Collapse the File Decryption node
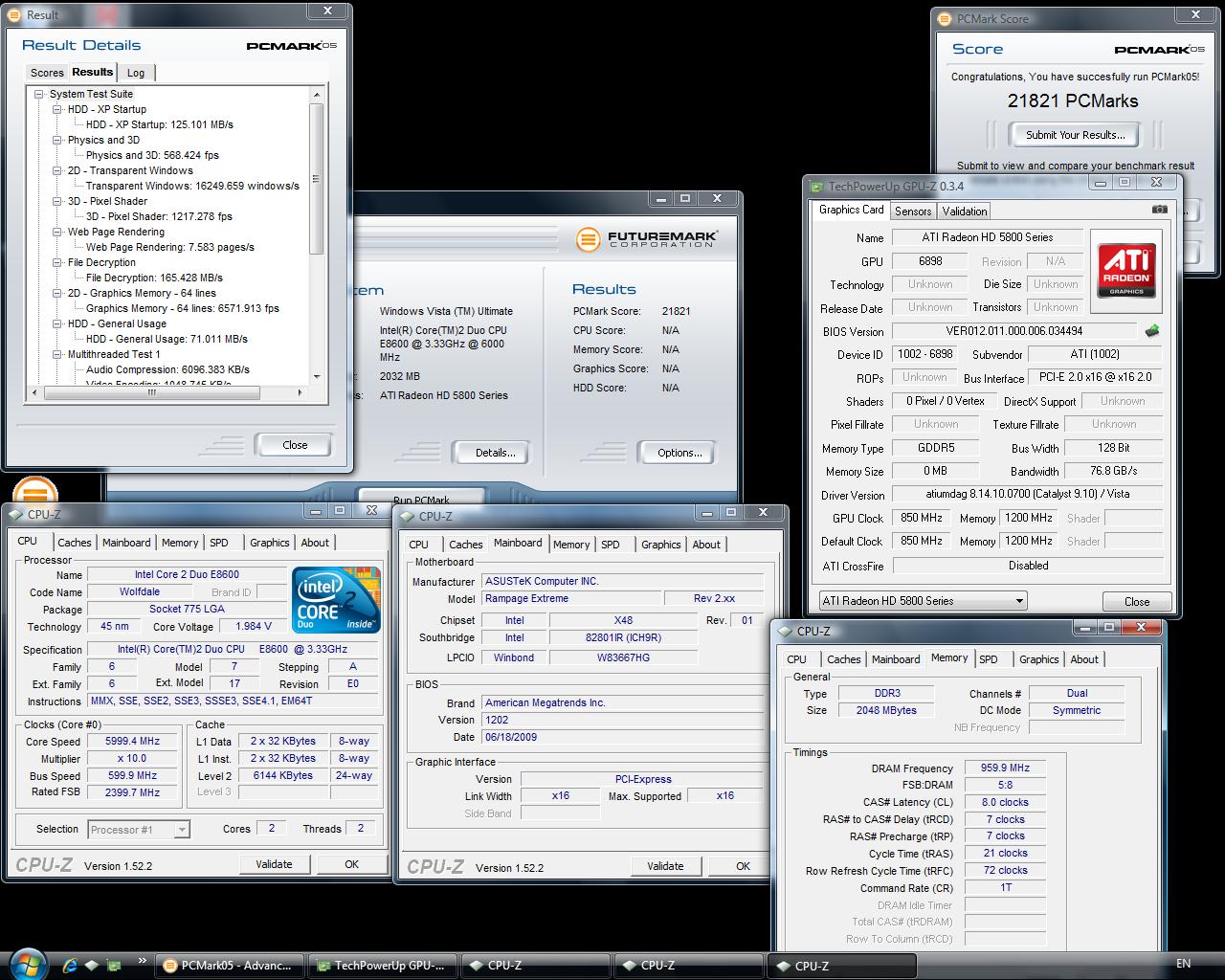This screenshot has height=980, width=1225. click(x=57, y=262)
